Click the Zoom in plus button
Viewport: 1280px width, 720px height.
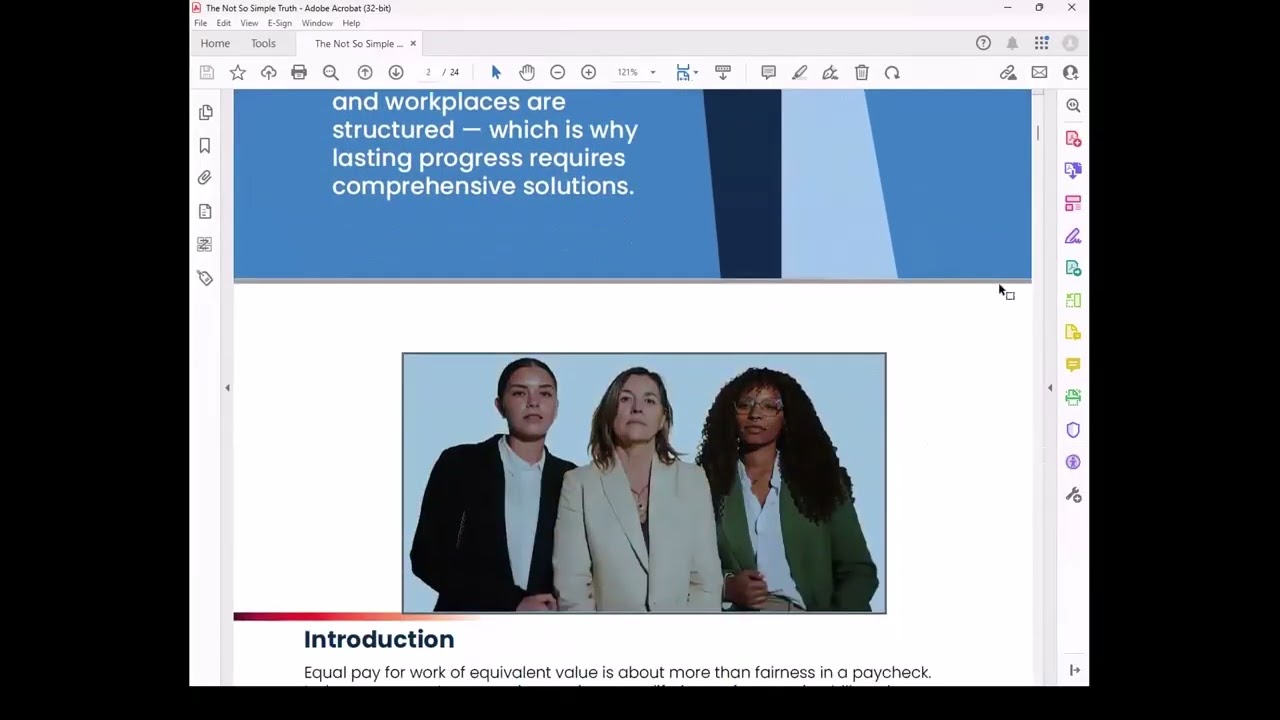click(588, 72)
